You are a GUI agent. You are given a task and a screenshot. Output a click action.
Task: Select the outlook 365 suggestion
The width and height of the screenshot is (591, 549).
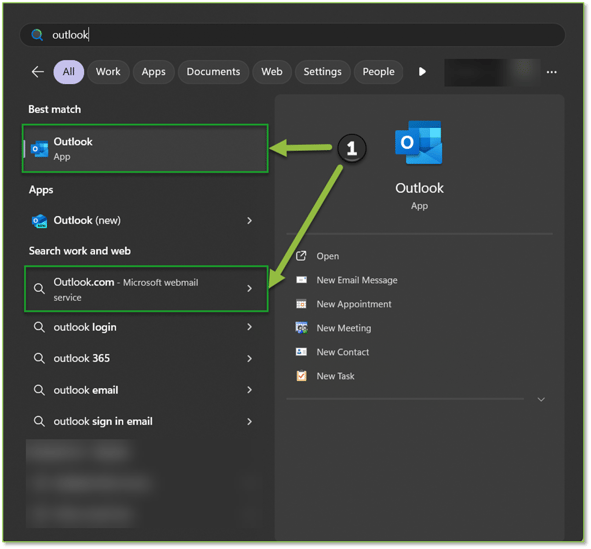(145, 358)
